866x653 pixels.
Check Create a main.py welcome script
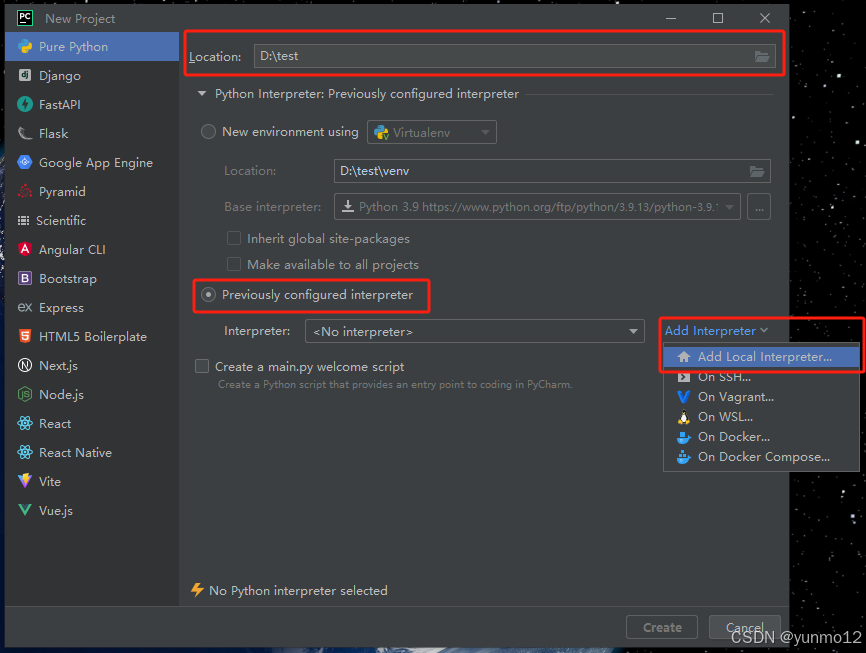[x=202, y=366]
